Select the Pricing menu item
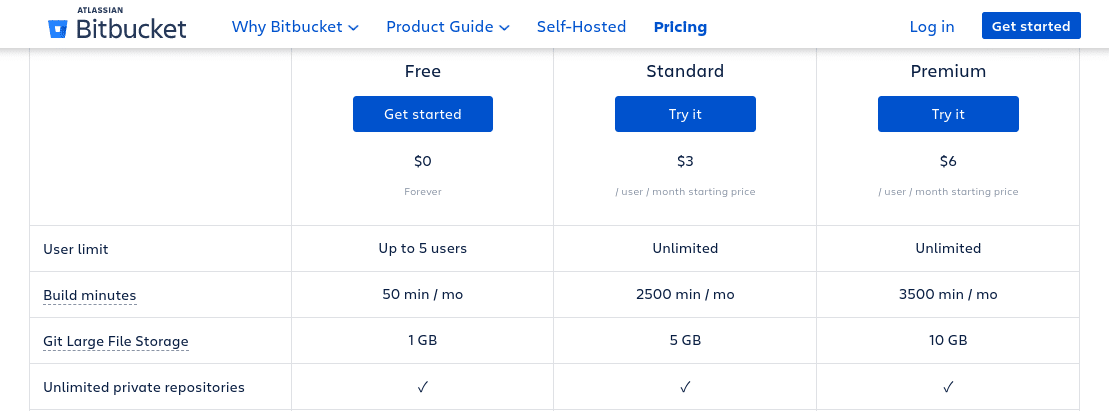 [x=680, y=27]
